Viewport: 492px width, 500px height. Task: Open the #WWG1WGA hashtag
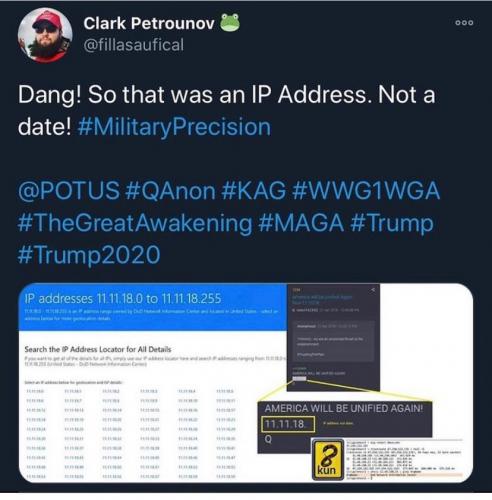[x=366, y=191]
